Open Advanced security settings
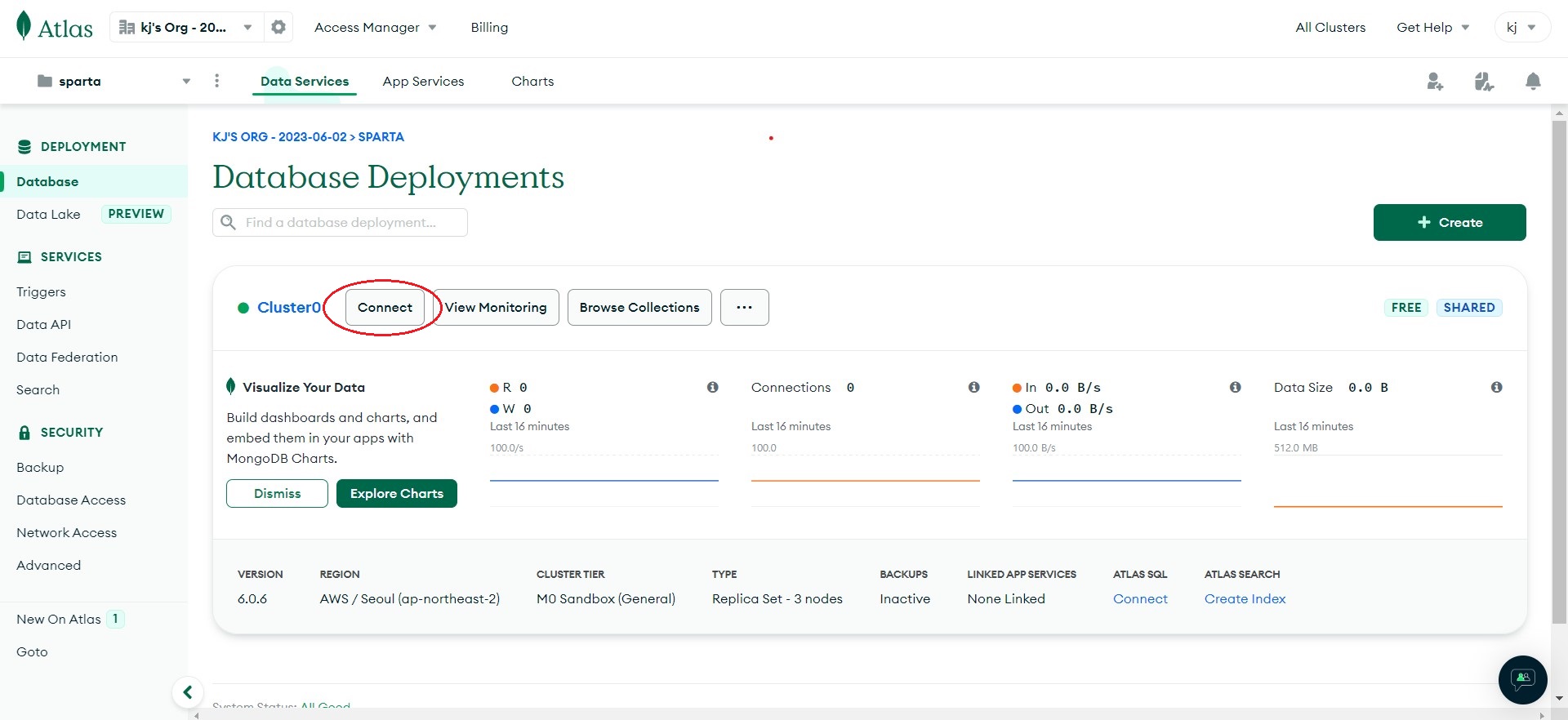This screenshot has height=720, width=1568. pos(48,565)
